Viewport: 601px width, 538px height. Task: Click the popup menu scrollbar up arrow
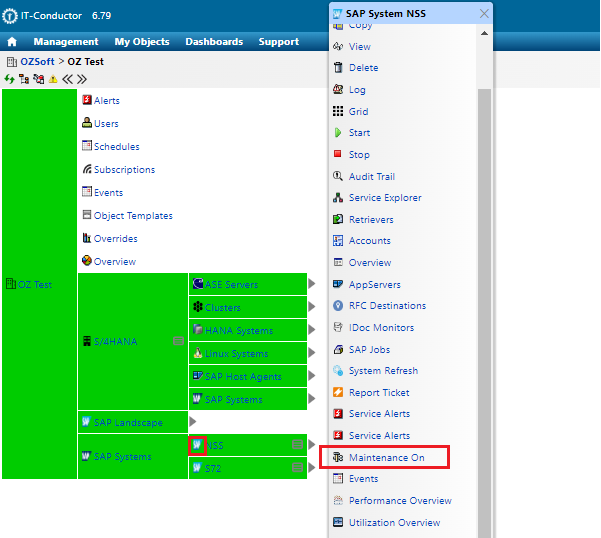(x=484, y=34)
